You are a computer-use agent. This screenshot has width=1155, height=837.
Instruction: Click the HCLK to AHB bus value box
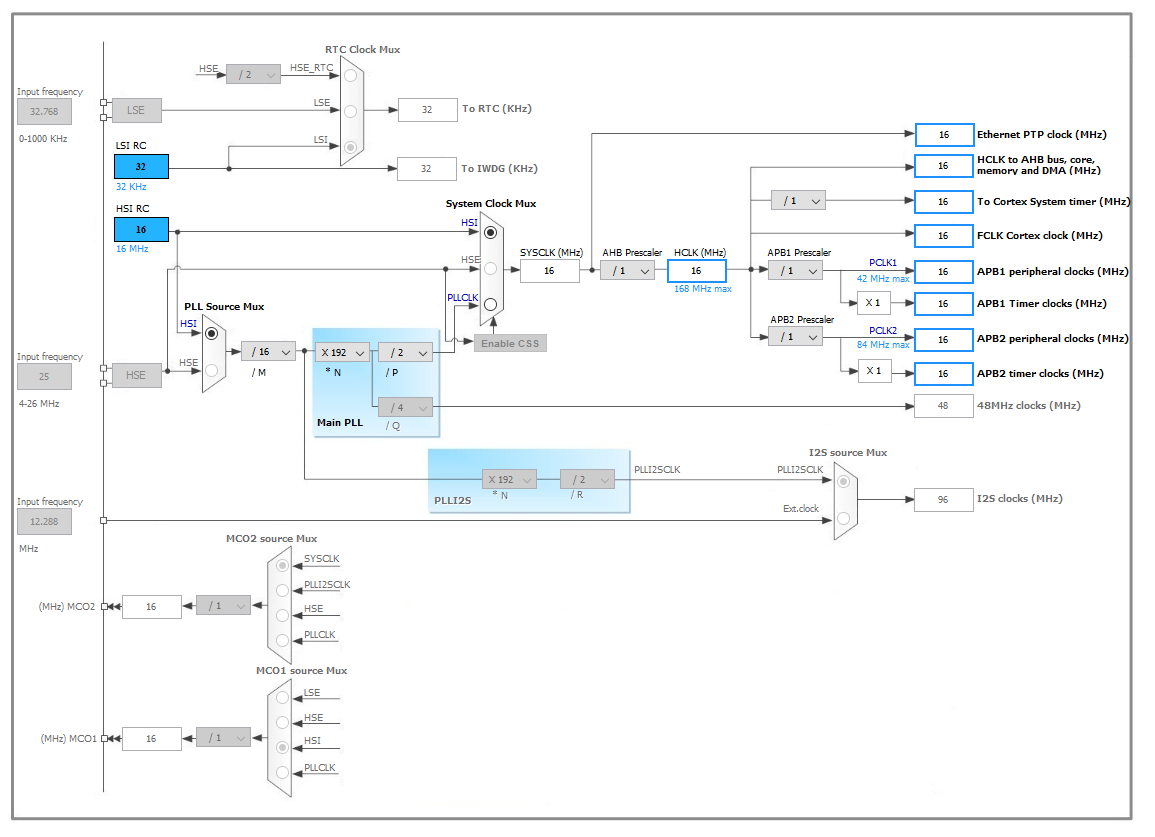pos(944,166)
